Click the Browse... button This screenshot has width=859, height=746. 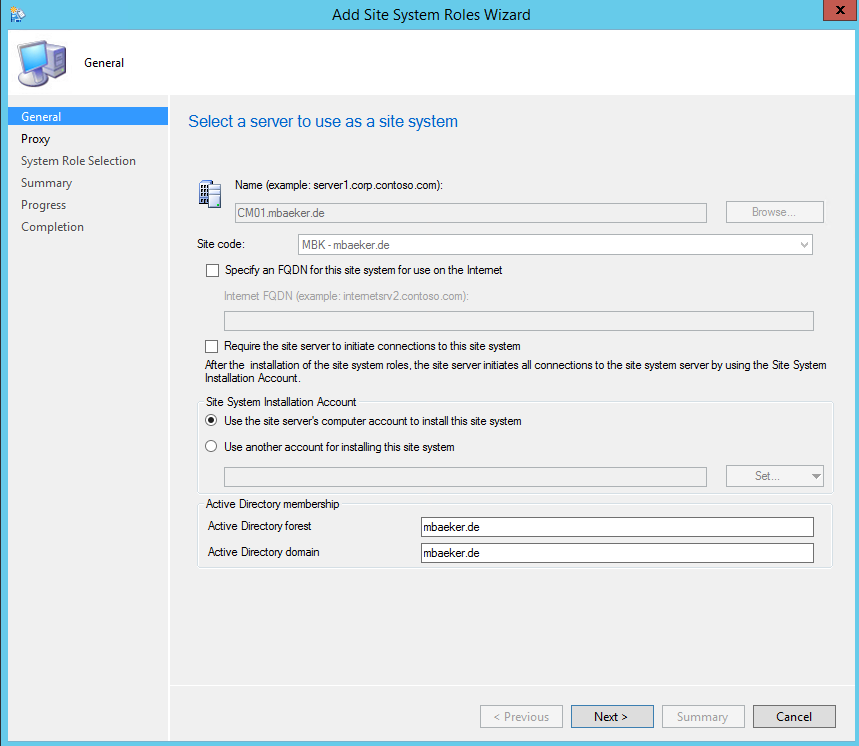[775, 212]
